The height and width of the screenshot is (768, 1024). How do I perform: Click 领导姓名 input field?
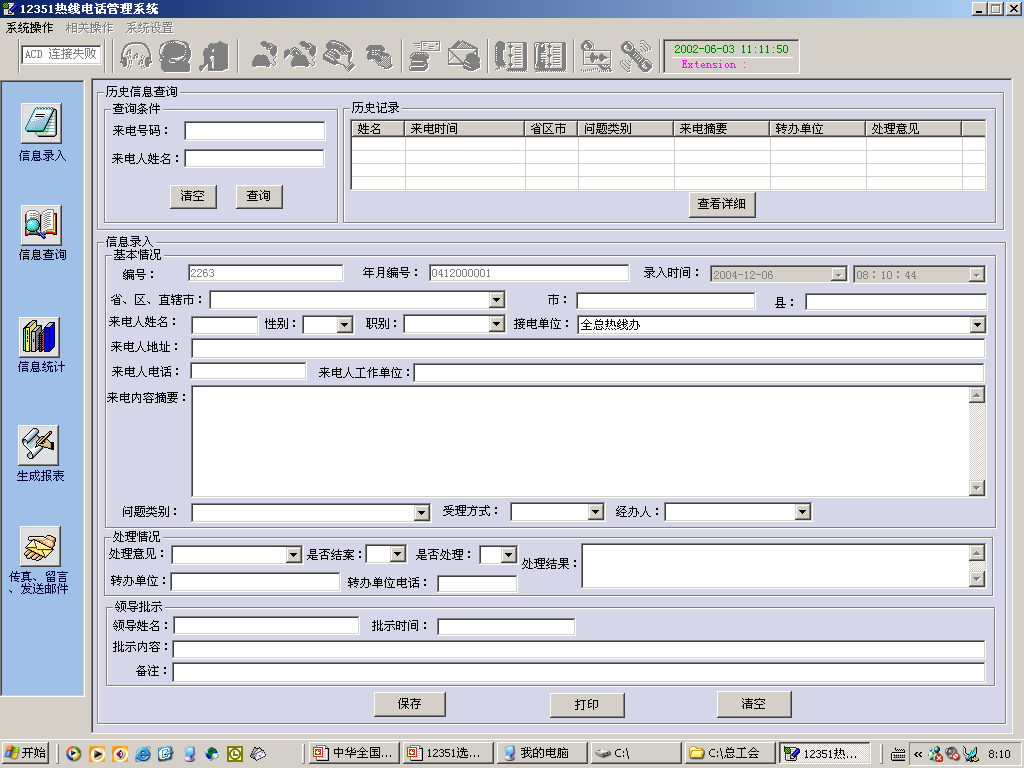(x=266, y=626)
